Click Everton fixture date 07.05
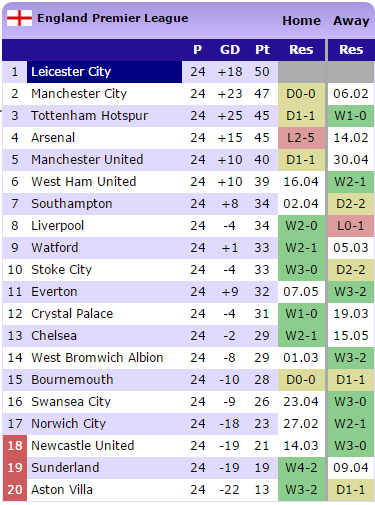Screen dimensions: 375x505 [x=301, y=292]
